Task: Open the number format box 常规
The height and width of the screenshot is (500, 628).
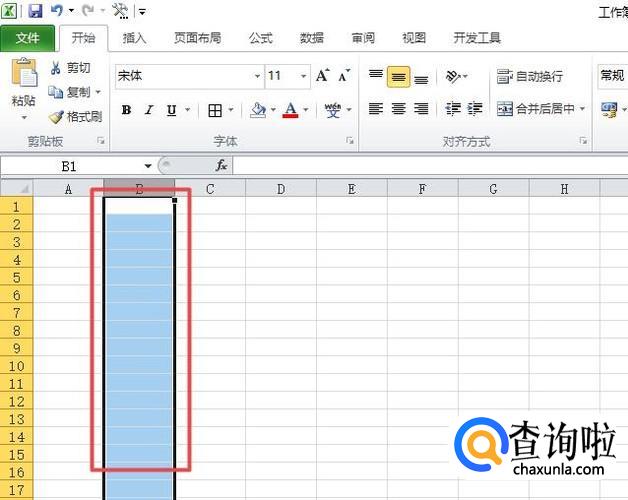Action: pos(613,76)
